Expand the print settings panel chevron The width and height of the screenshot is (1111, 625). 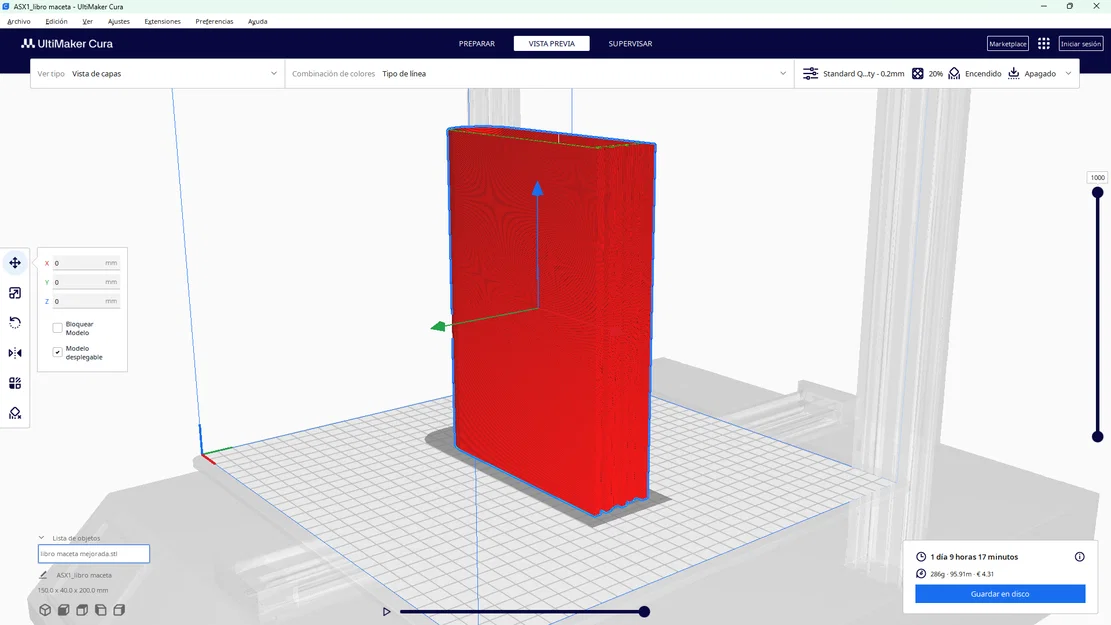coord(1068,74)
